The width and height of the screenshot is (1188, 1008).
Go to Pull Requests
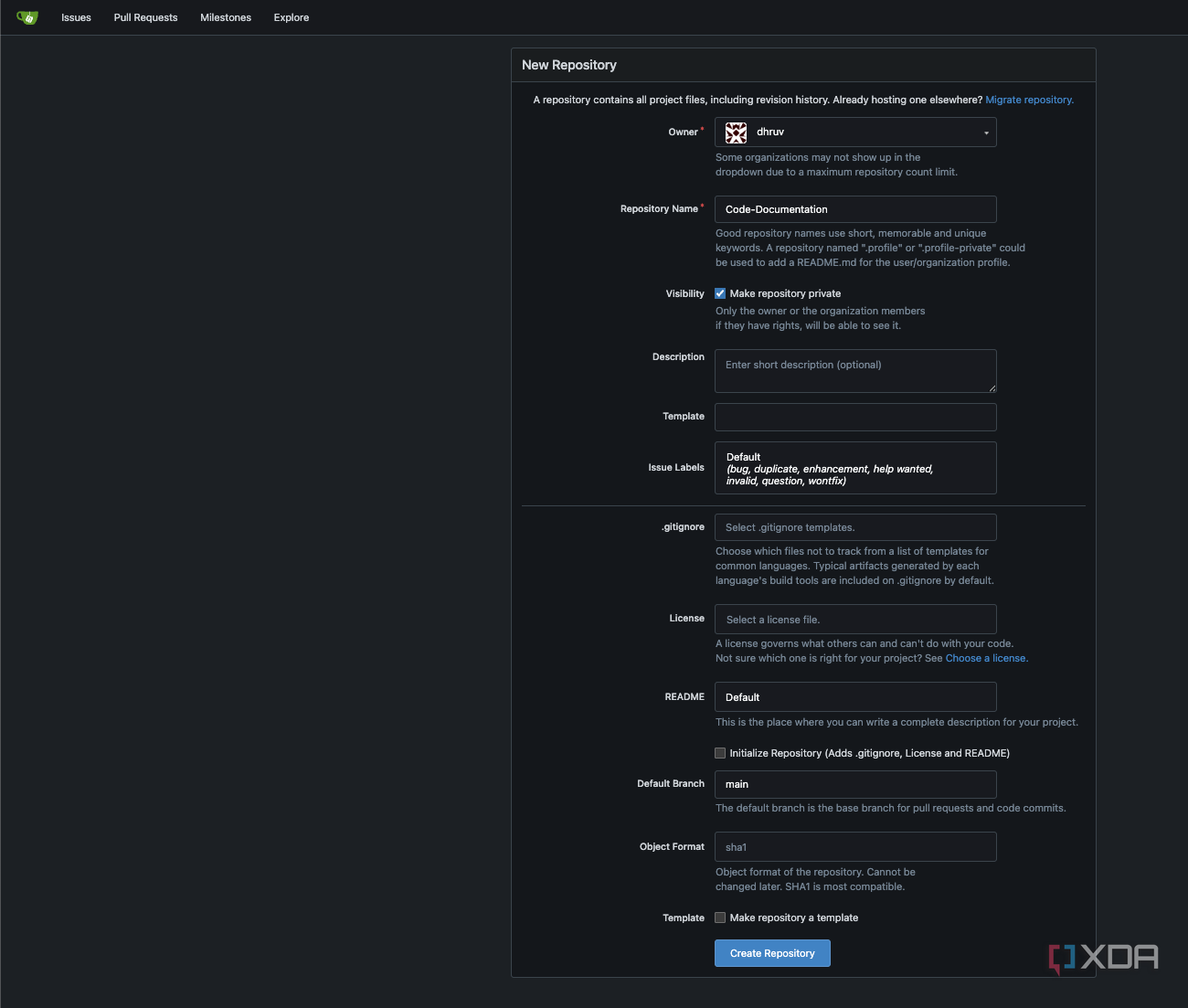coord(145,17)
